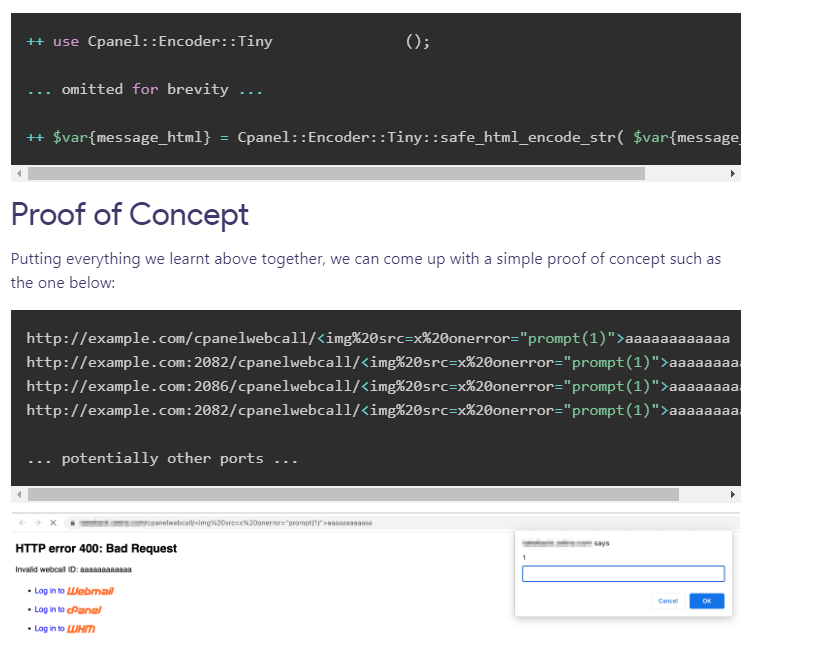Screen dimensions: 824x648
Task: Open the 'Log in to WHM' link
Action: [x=56, y=628]
